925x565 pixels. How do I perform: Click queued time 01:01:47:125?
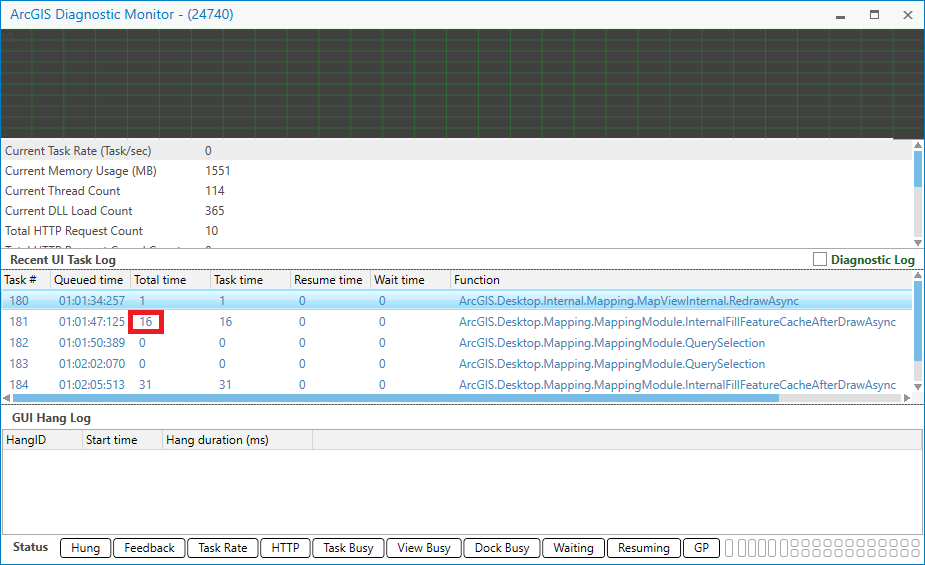[92, 322]
